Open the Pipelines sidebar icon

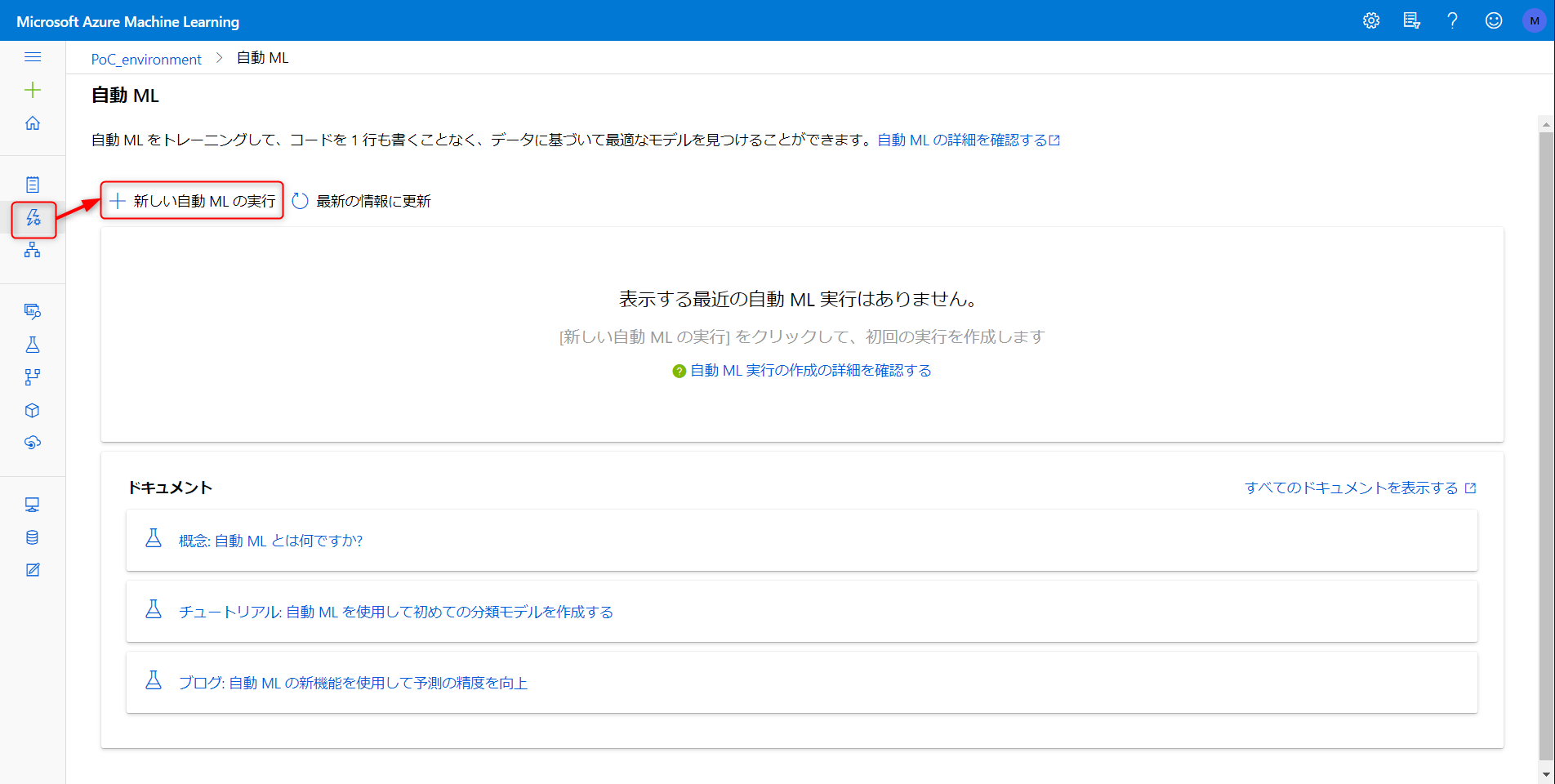pos(33,377)
